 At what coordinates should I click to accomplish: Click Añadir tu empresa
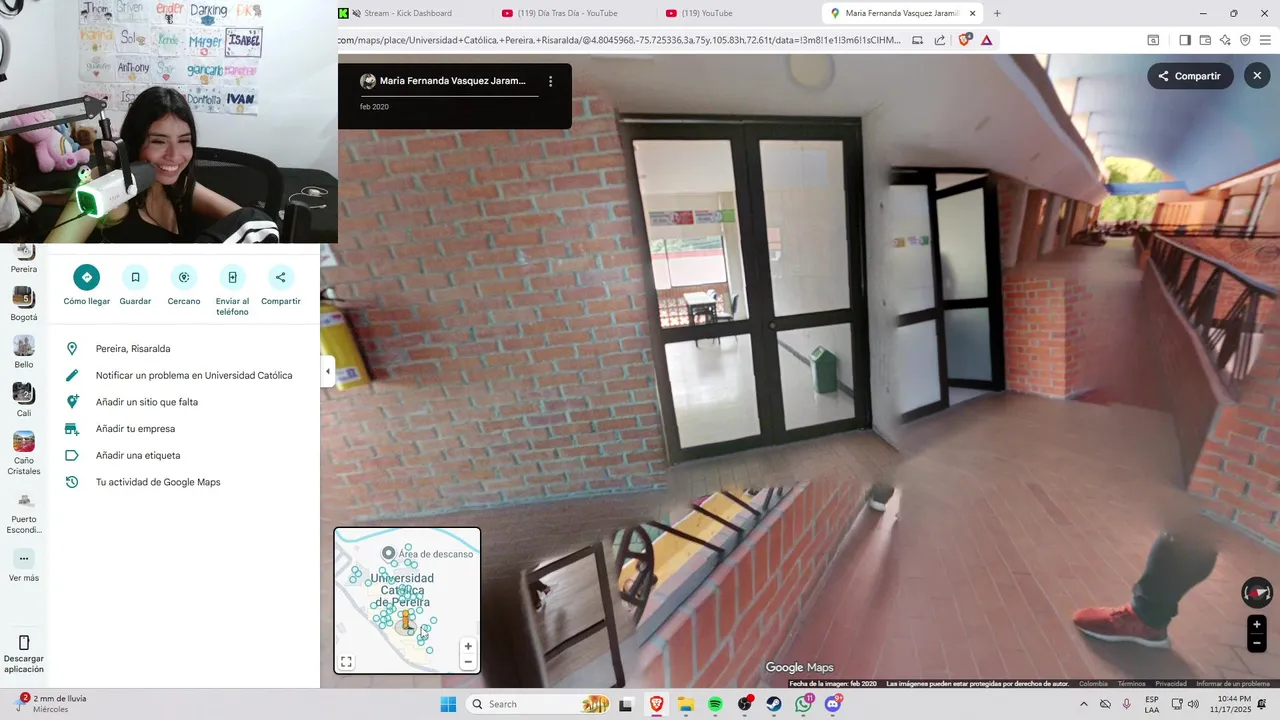185,429
